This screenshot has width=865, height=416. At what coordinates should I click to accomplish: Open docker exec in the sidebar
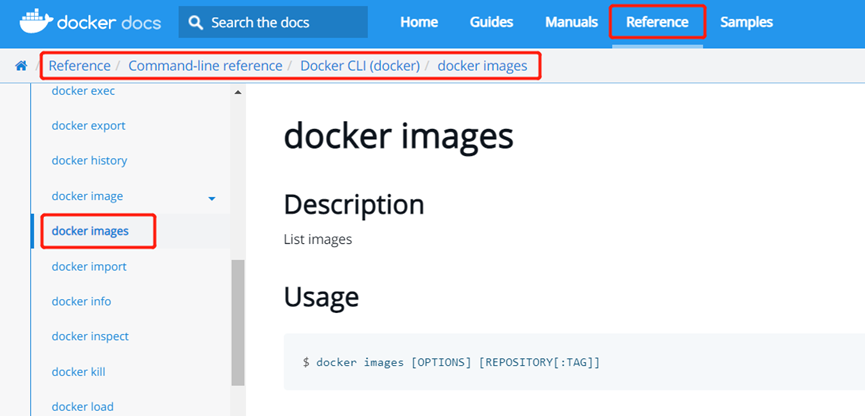pyautogui.click(x=83, y=91)
